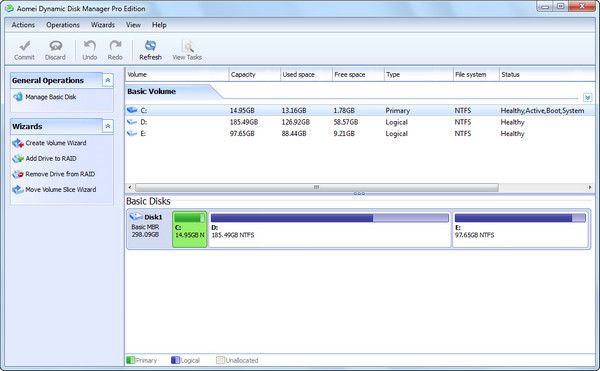Collapse the Wizards panel

pyautogui.click(x=108, y=126)
